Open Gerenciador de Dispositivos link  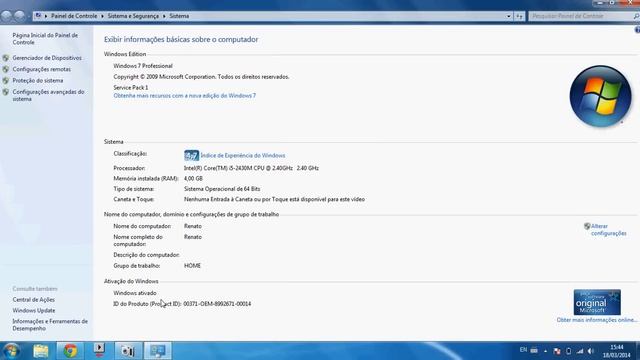[47, 58]
